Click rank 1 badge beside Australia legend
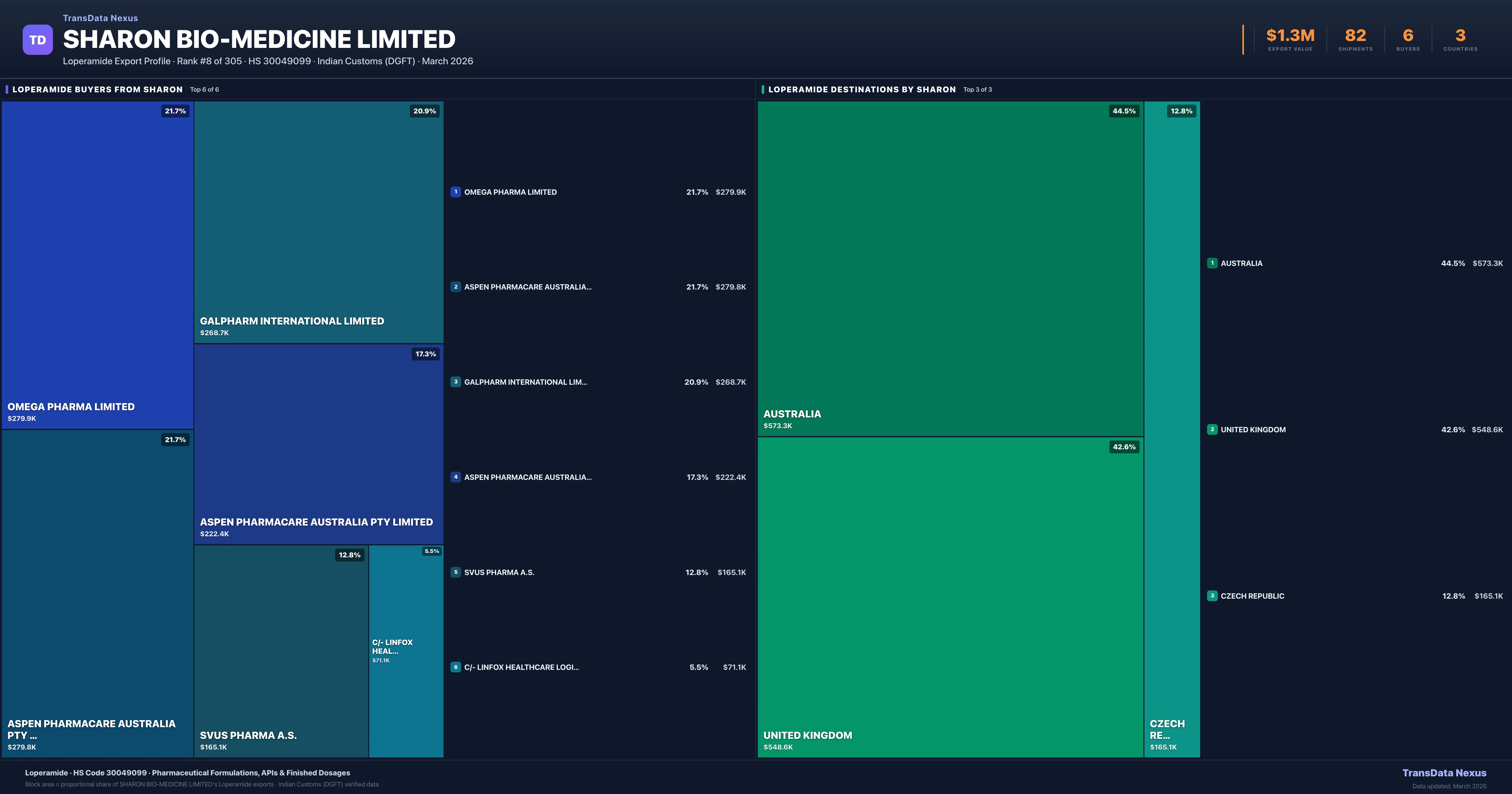This screenshot has height=794, width=1512. (1212, 263)
